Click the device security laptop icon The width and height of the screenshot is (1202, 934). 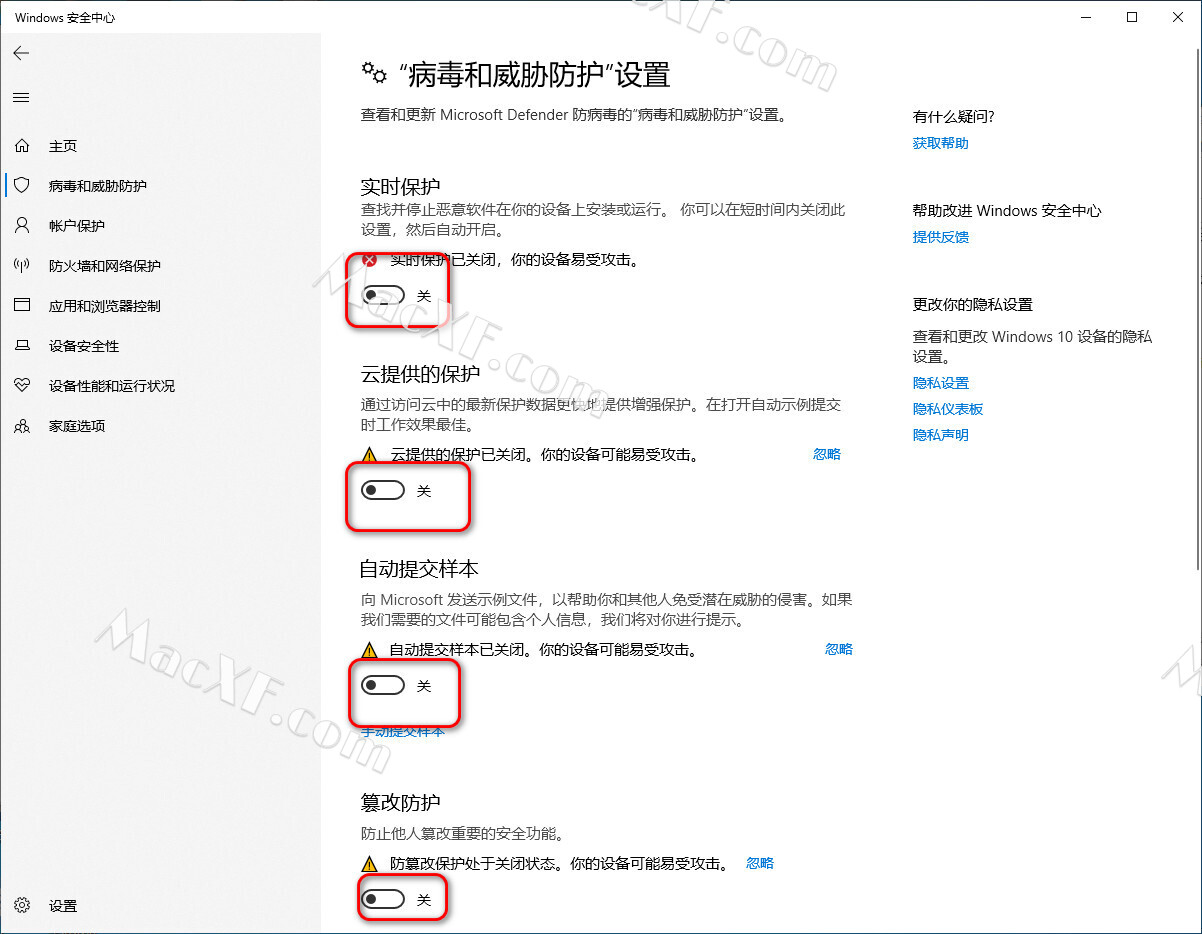tap(22, 346)
